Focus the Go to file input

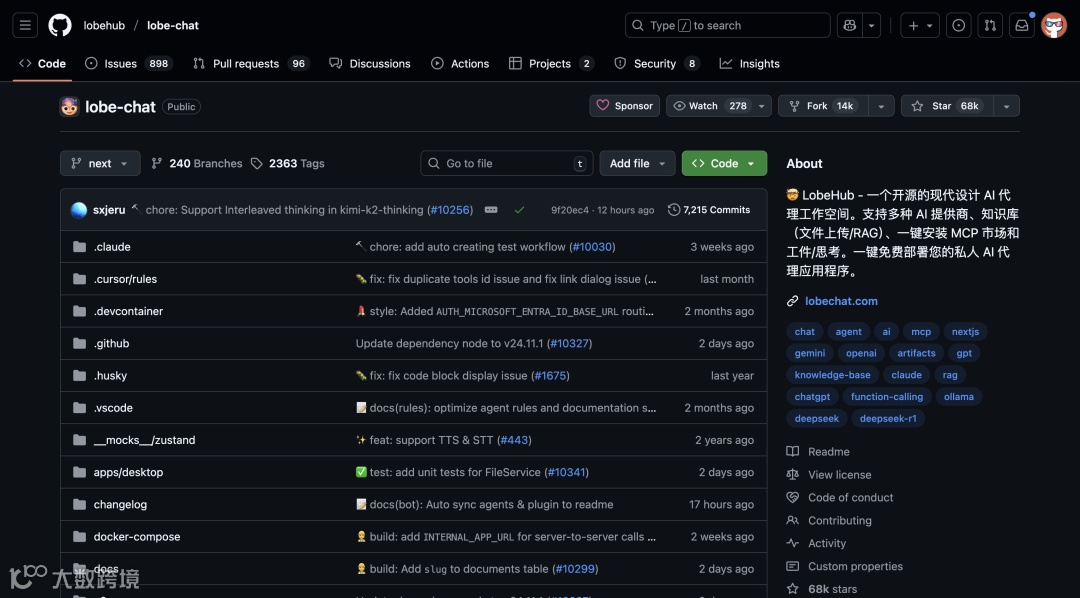(507, 163)
